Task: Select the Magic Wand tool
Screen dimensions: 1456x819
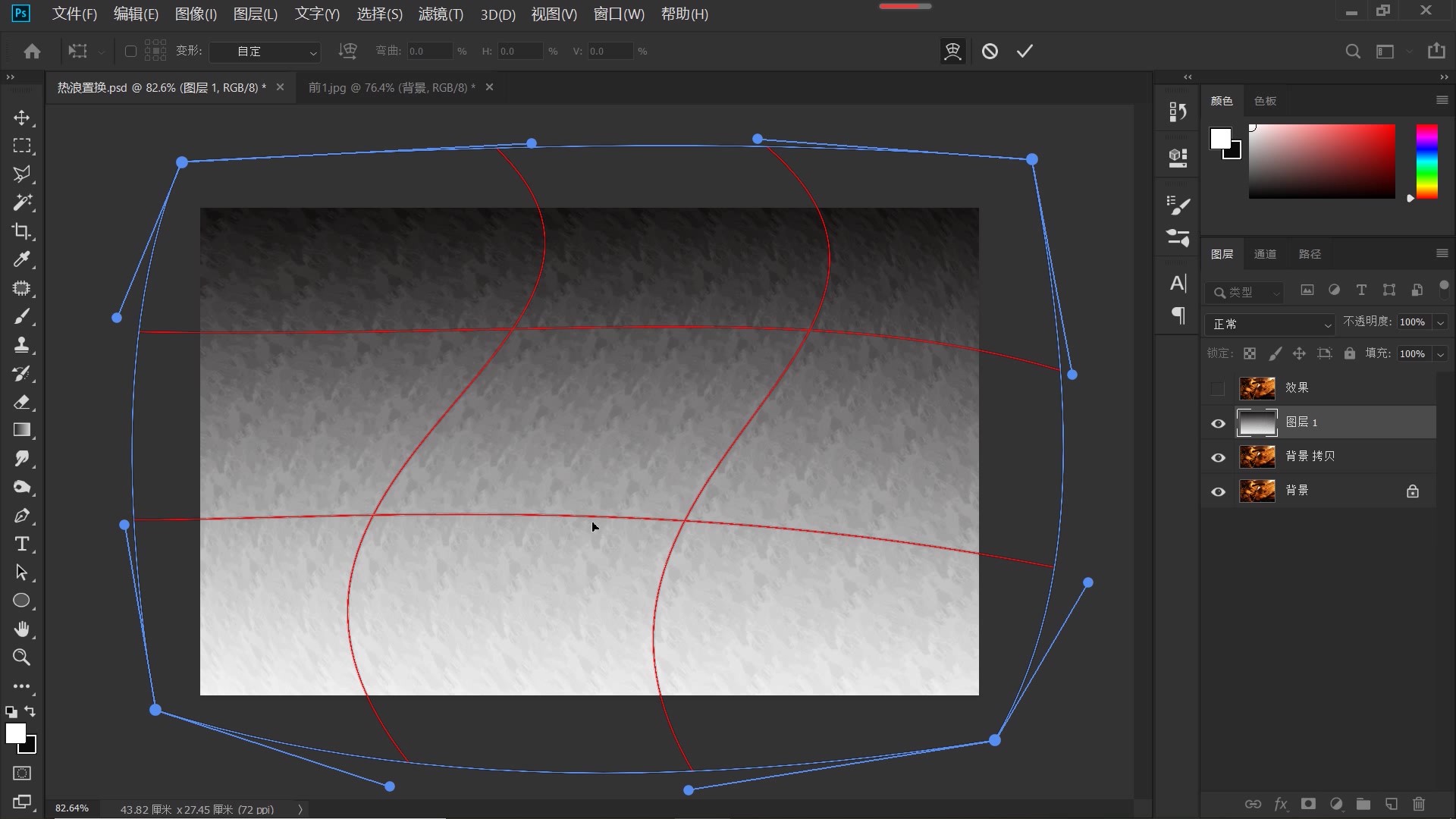Action: tap(22, 202)
